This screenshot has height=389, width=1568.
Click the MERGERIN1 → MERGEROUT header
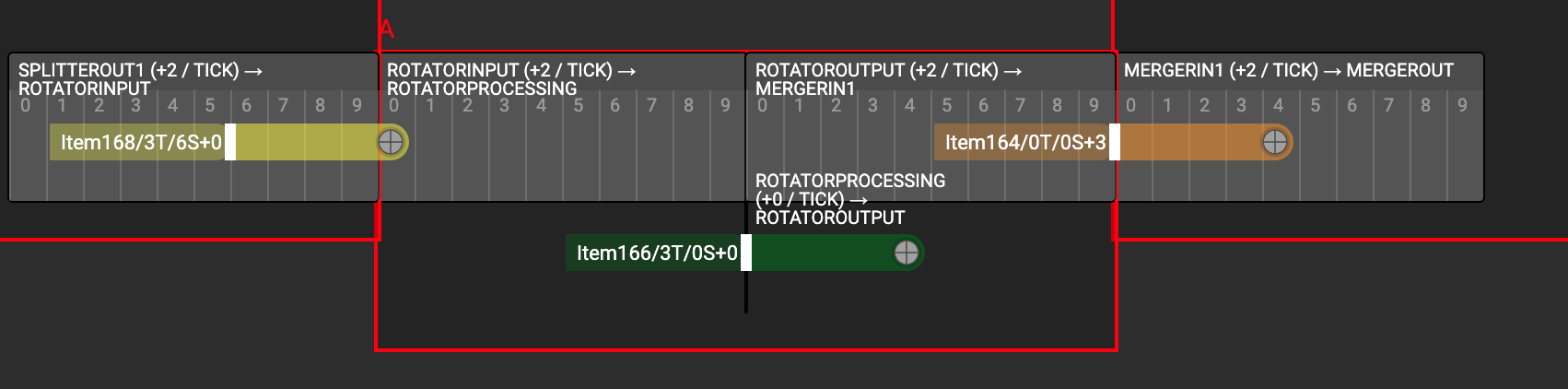pos(1289,70)
